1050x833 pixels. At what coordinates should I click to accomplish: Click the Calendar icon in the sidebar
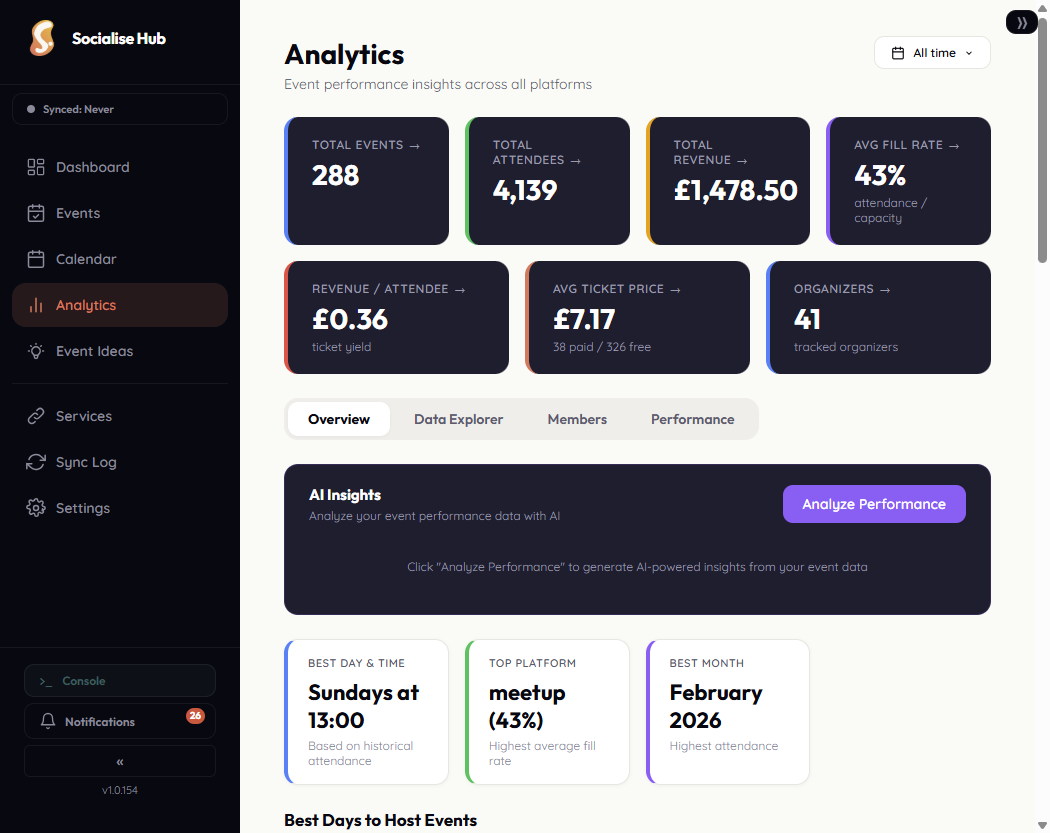click(x=34, y=259)
